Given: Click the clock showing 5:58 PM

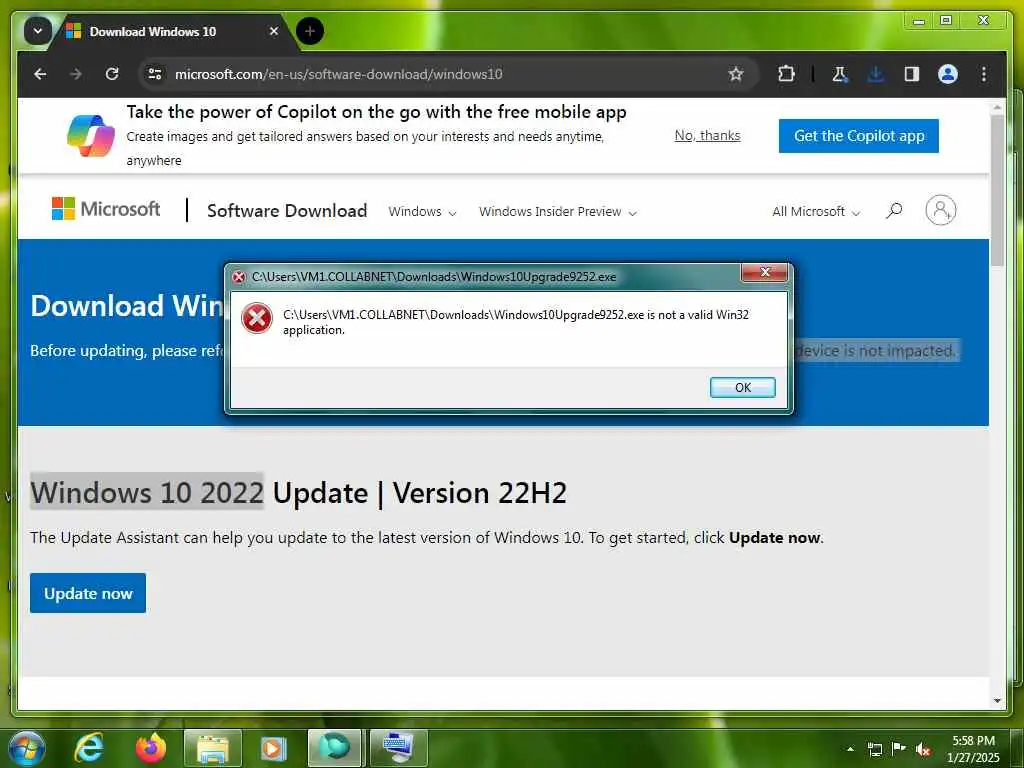Looking at the screenshot, I should [973, 749].
